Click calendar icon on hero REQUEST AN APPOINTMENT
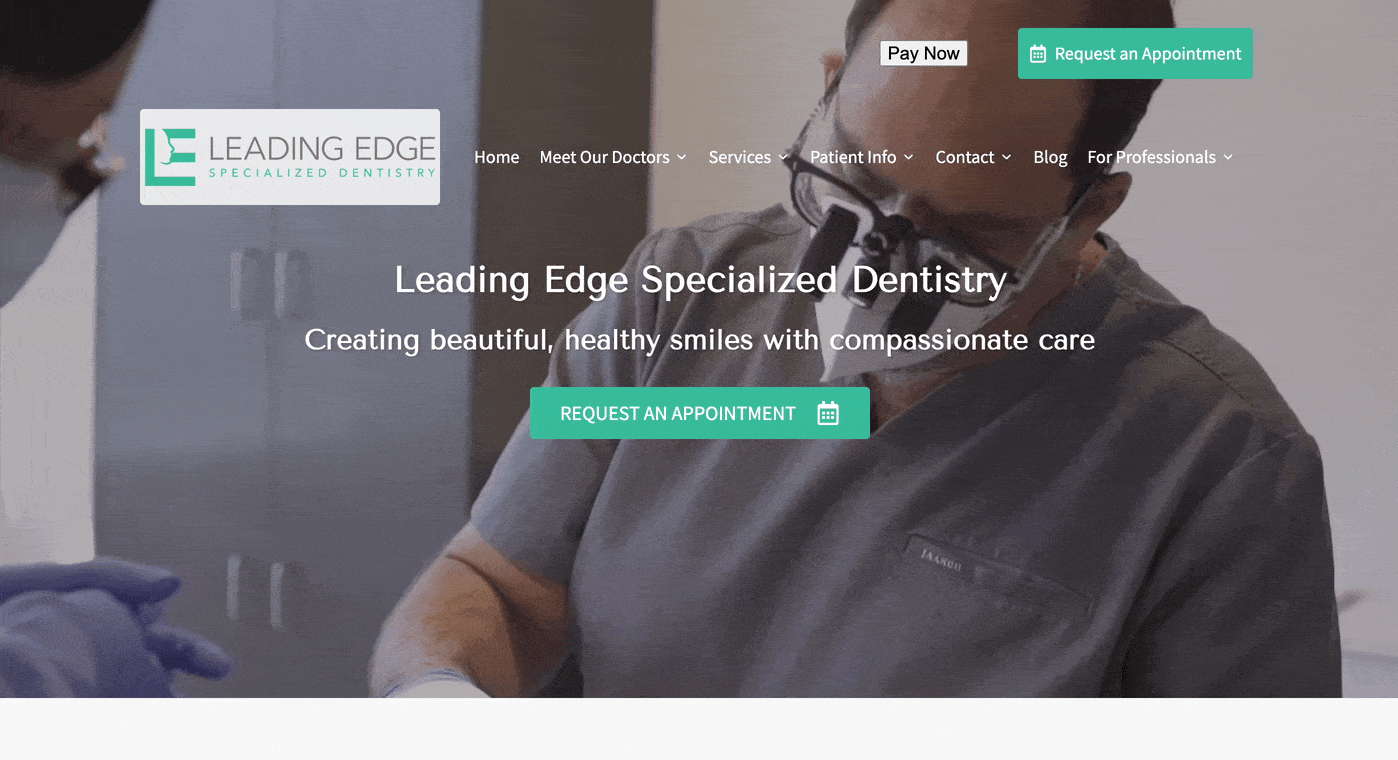Screen dimensions: 1398x760 (x=828, y=413)
